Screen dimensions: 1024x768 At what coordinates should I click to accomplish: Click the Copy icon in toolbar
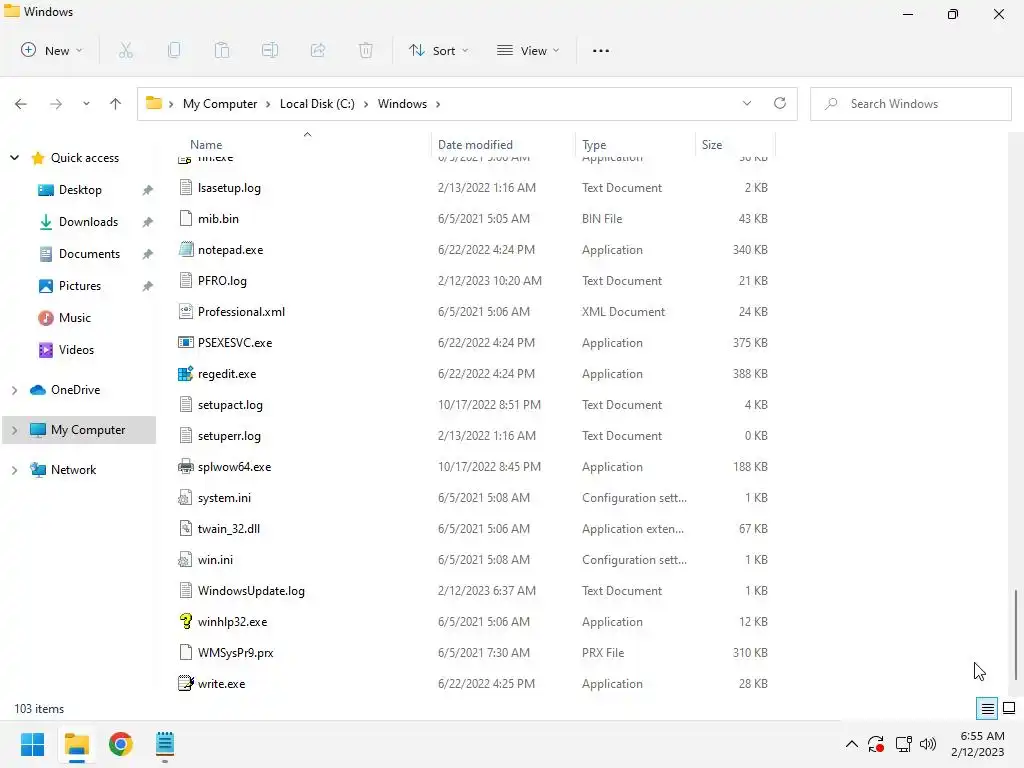click(x=174, y=50)
